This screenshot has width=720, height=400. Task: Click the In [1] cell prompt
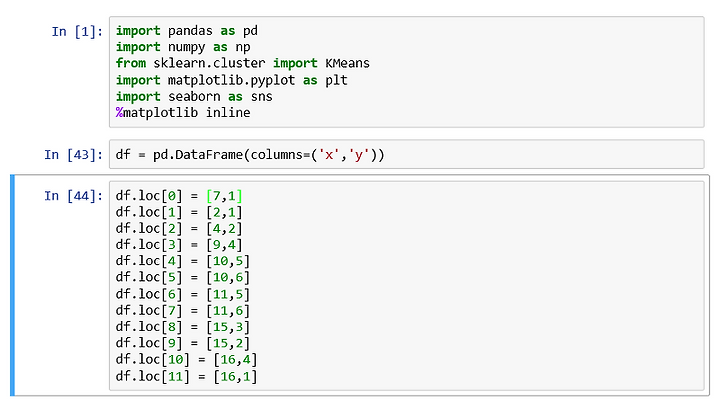(x=77, y=32)
